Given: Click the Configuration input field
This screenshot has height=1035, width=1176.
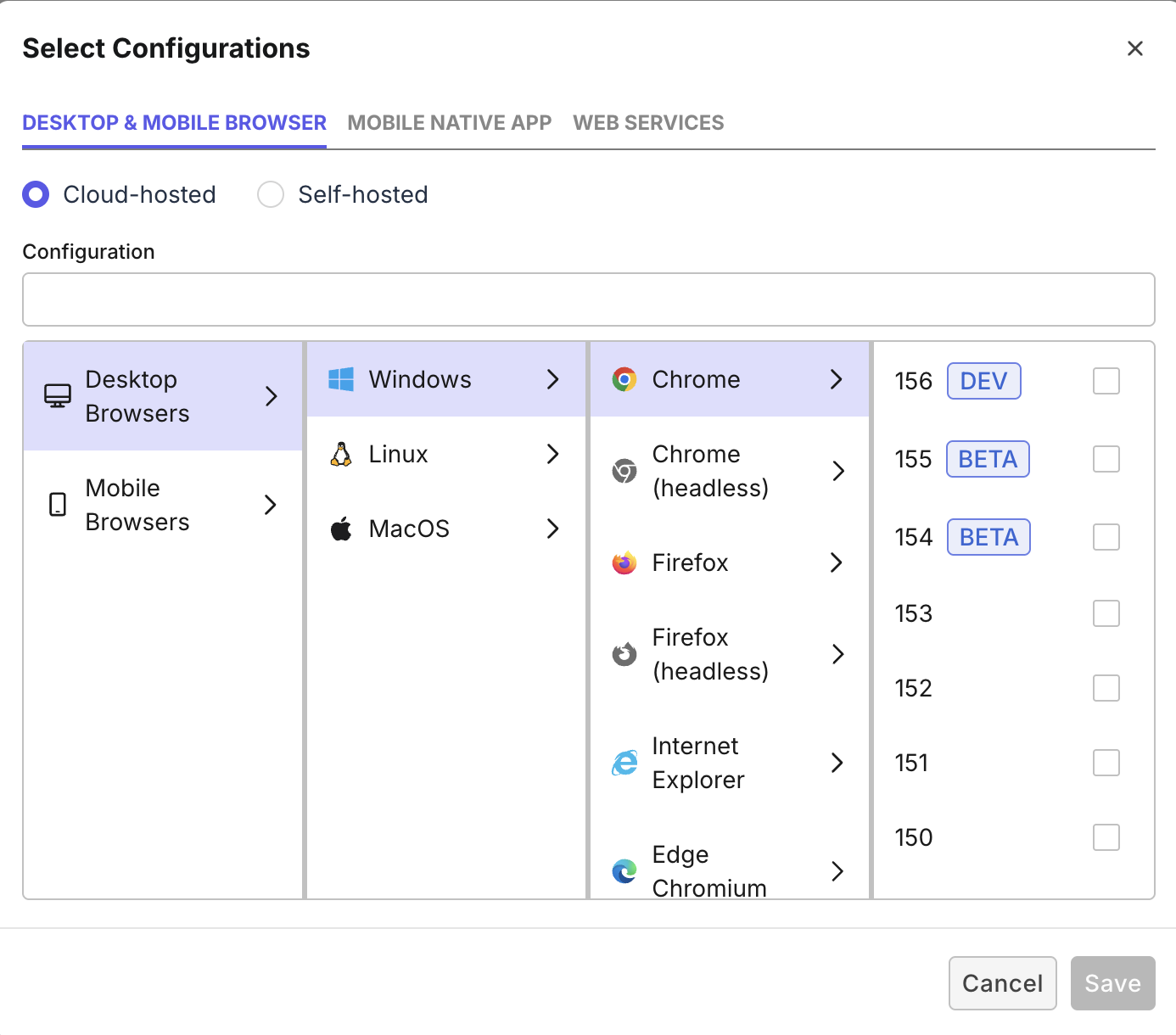Looking at the screenshot, I should [x=589, y=299].
